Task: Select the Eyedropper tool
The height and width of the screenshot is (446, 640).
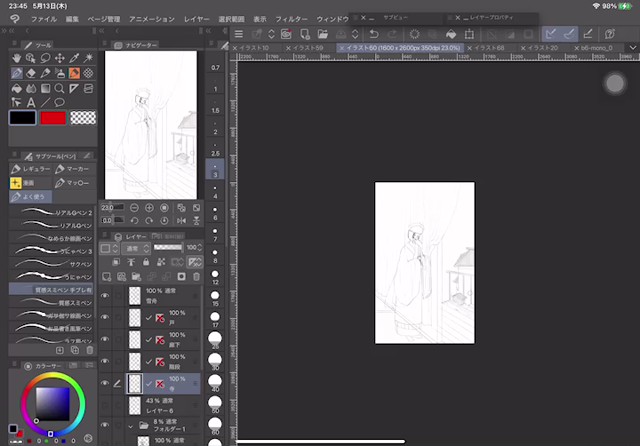Action: click(x=74, y=58)
